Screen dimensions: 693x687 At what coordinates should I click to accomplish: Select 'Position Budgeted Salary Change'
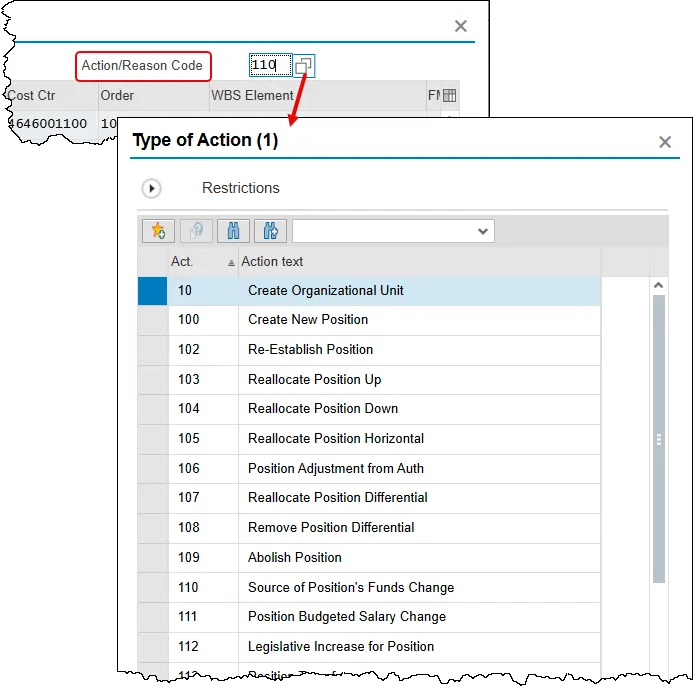tap(347, 617)
